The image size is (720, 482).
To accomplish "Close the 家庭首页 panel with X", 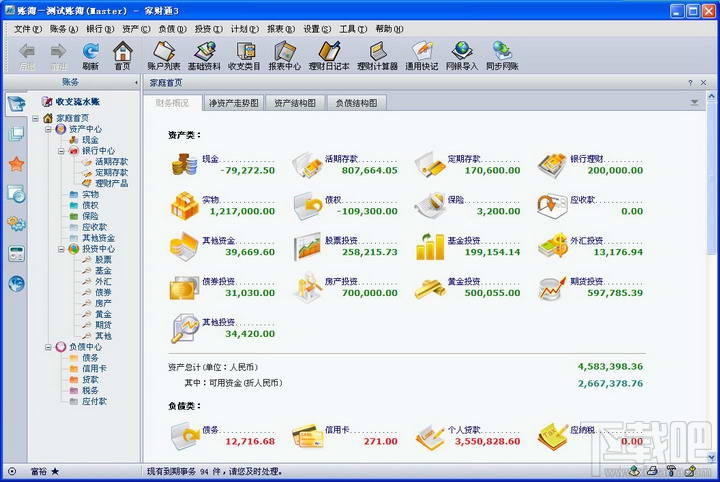I will [x=703, y=83].
